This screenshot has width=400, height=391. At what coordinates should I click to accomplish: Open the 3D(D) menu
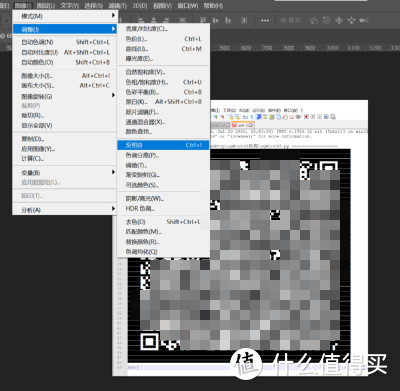click(140, 6)
